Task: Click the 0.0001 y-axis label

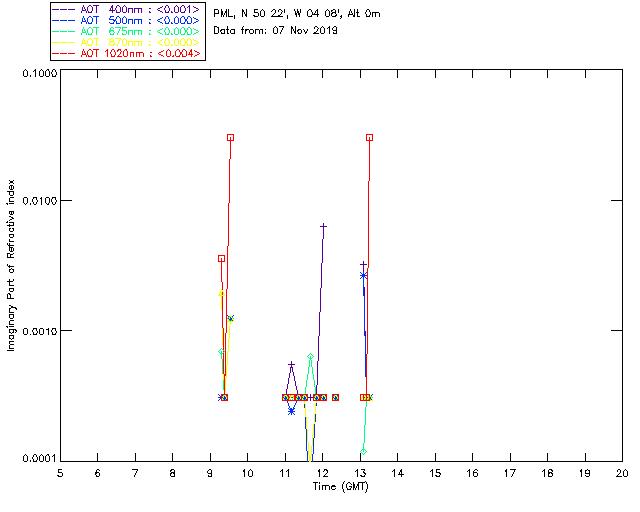Action: point(40,459)
